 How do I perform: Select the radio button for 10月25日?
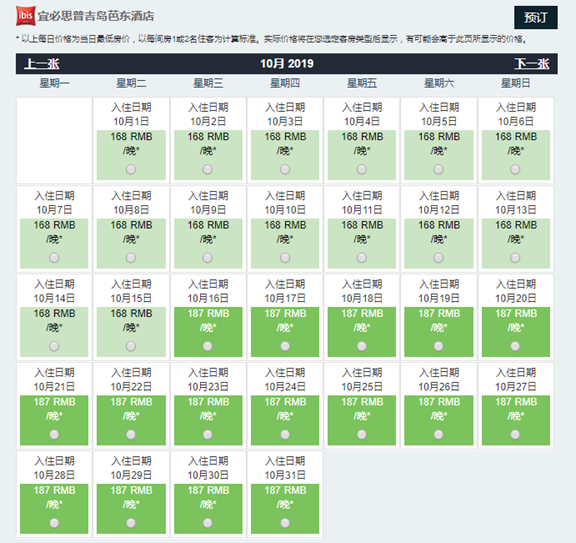coord(362,435)
